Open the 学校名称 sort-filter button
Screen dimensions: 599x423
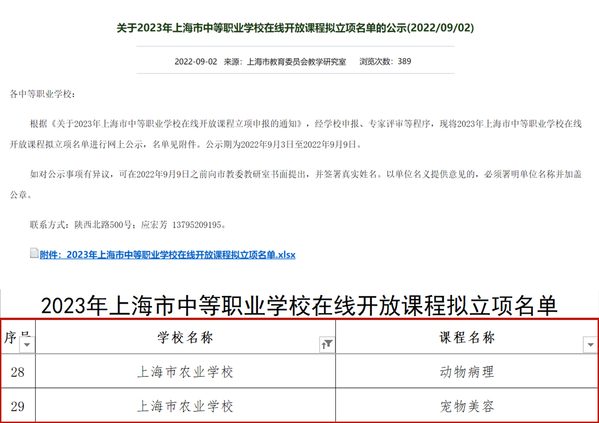coord(327,344)
